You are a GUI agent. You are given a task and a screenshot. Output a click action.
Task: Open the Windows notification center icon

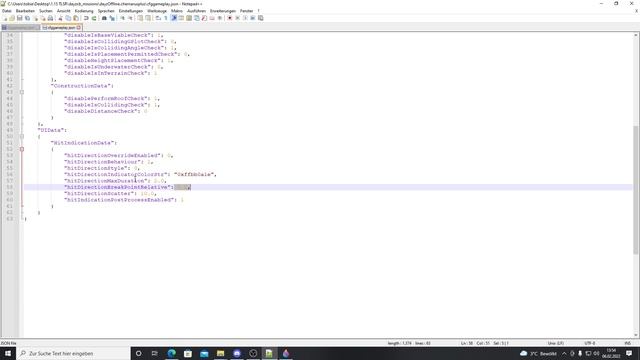pyautogui.click(x=629, y=353)
